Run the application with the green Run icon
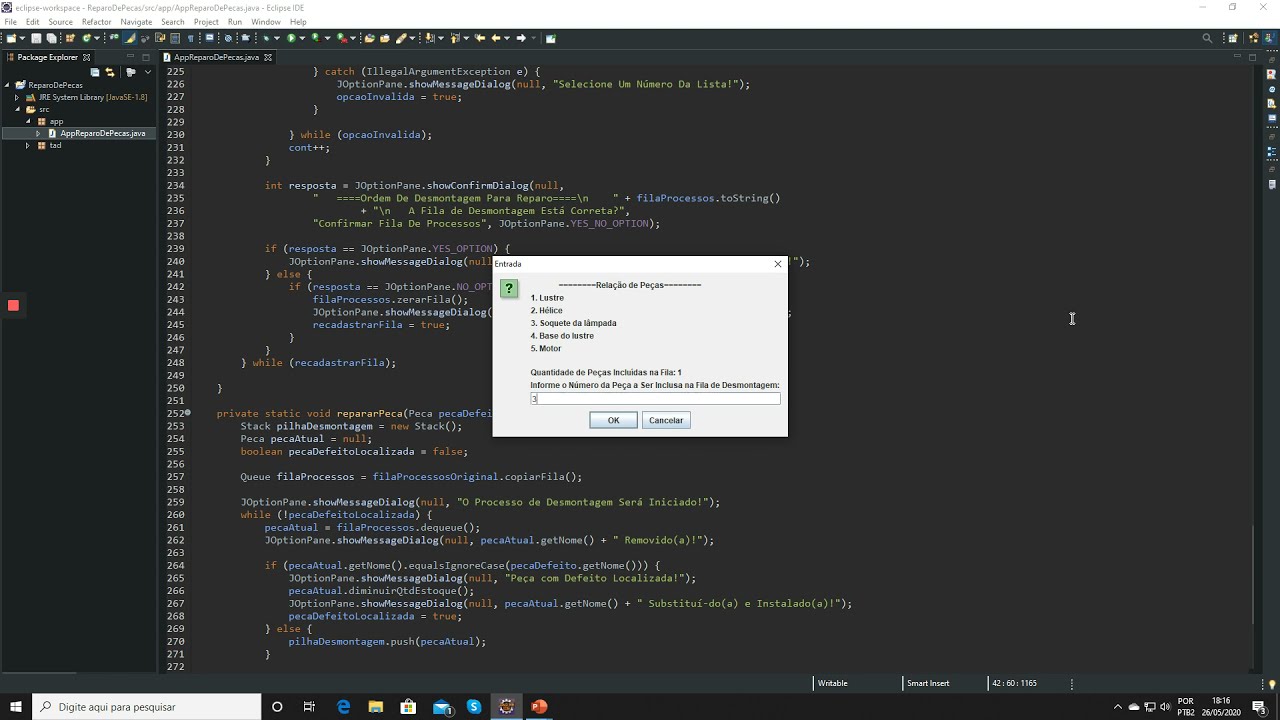Screen dimensions: 1280x720 pyautogui.click(x=291, y=38)
